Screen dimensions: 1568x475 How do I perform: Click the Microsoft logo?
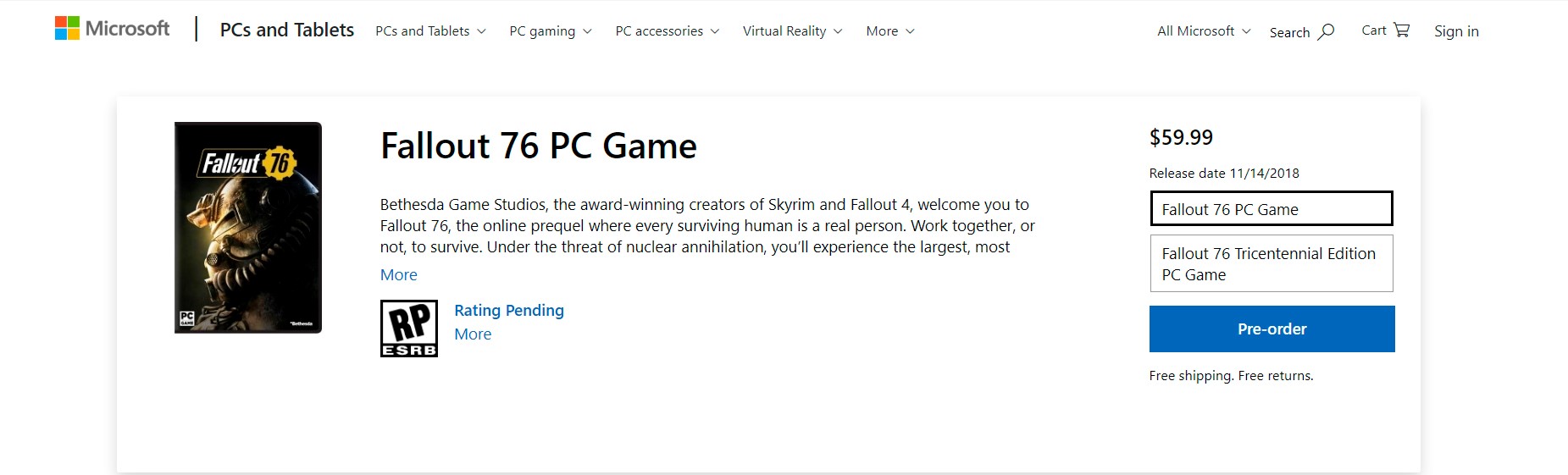(112, 29)
